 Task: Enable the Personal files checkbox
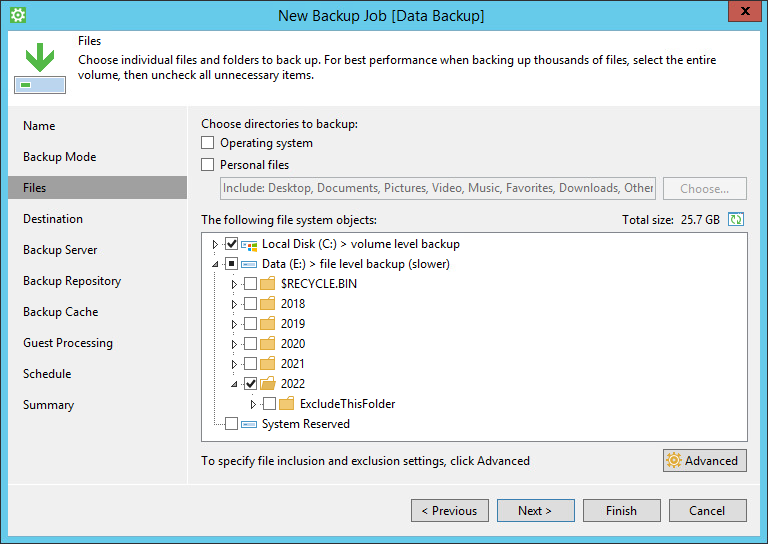[208, 165]
